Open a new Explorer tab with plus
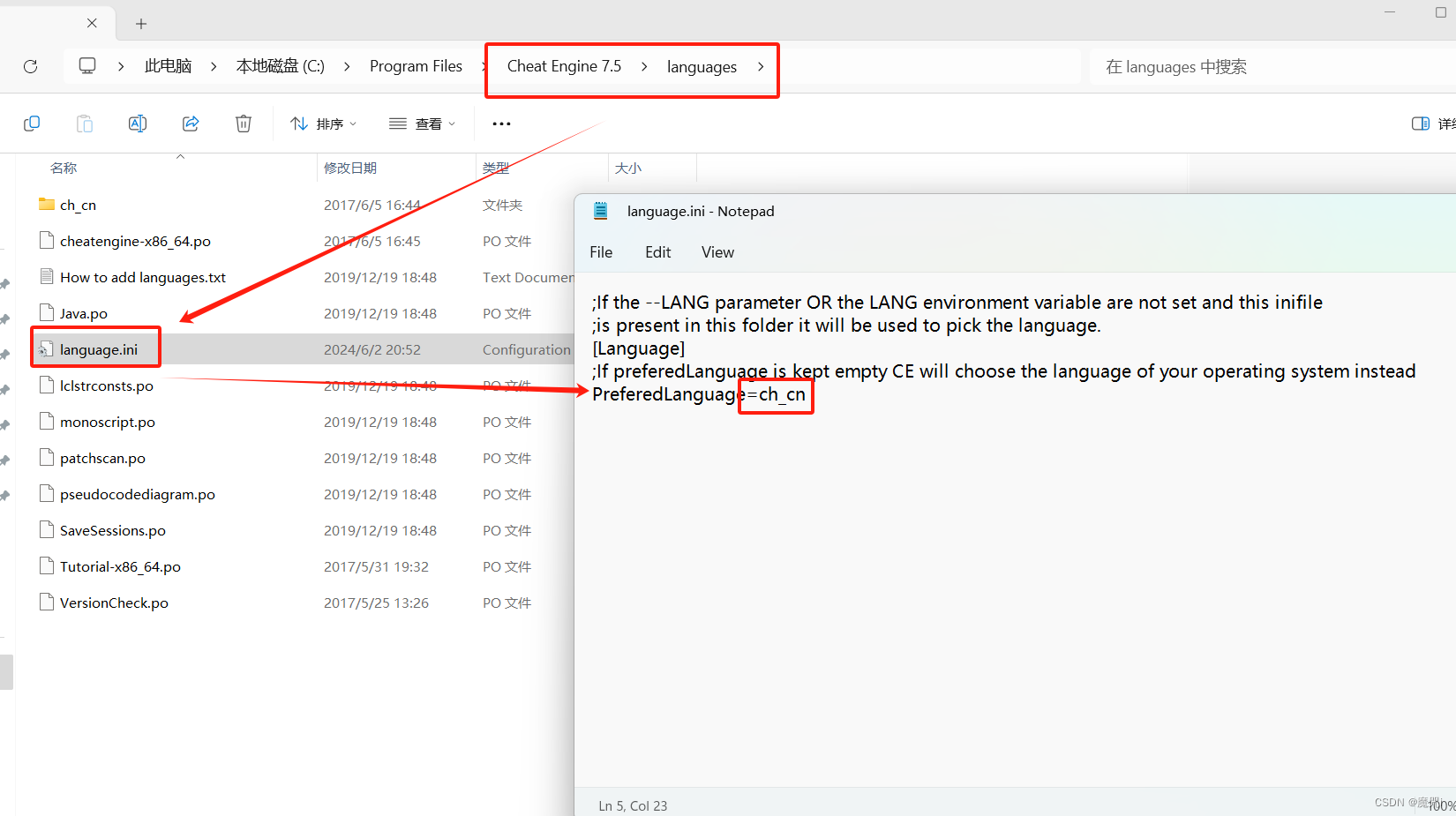The width and height of the screenshot is (1456, 816). coord(141,24)
